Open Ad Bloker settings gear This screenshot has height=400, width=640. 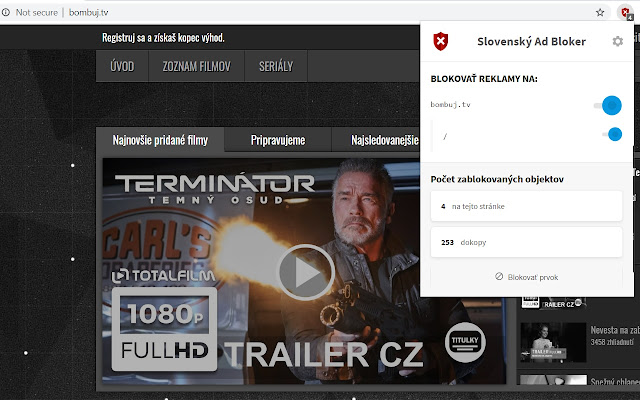click(618, 41)
